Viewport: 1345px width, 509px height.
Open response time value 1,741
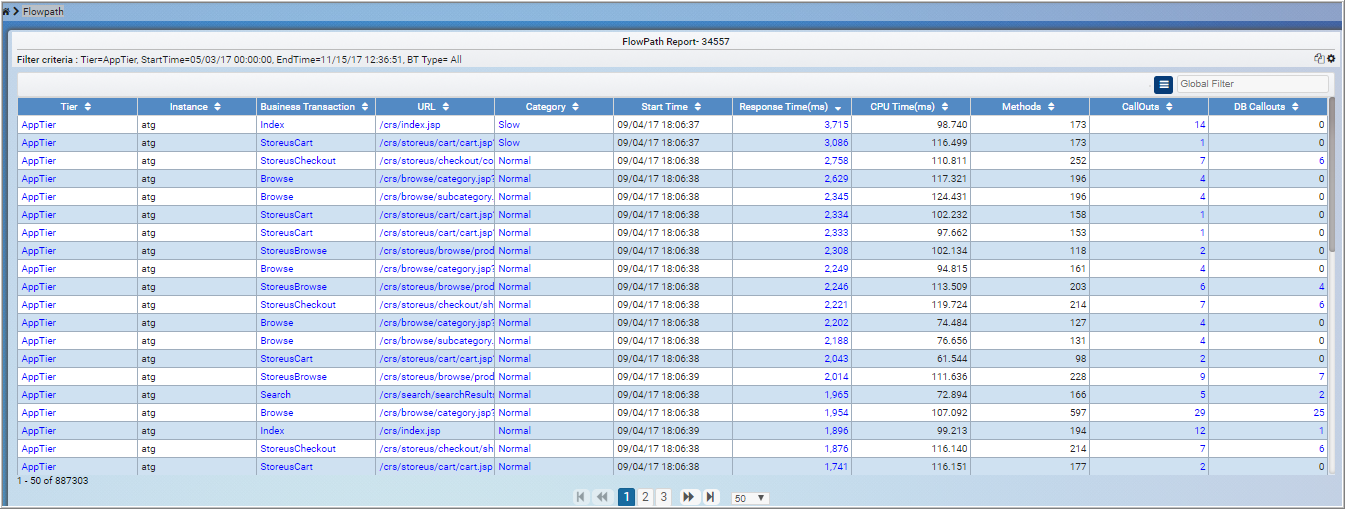coord(836,467)
